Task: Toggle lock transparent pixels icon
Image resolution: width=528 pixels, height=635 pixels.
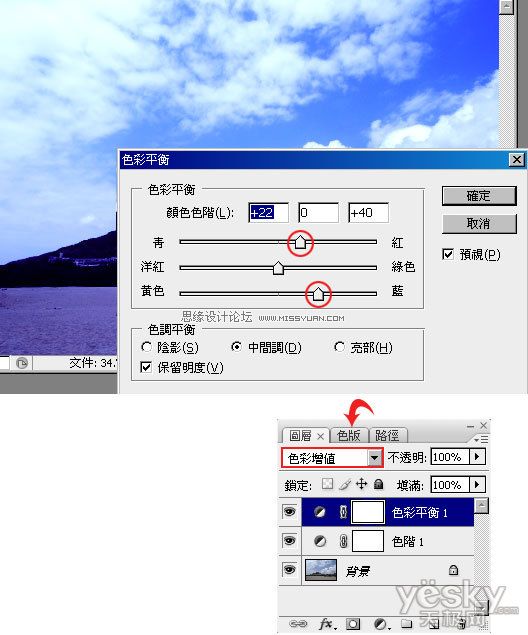Action: (327, 484)
